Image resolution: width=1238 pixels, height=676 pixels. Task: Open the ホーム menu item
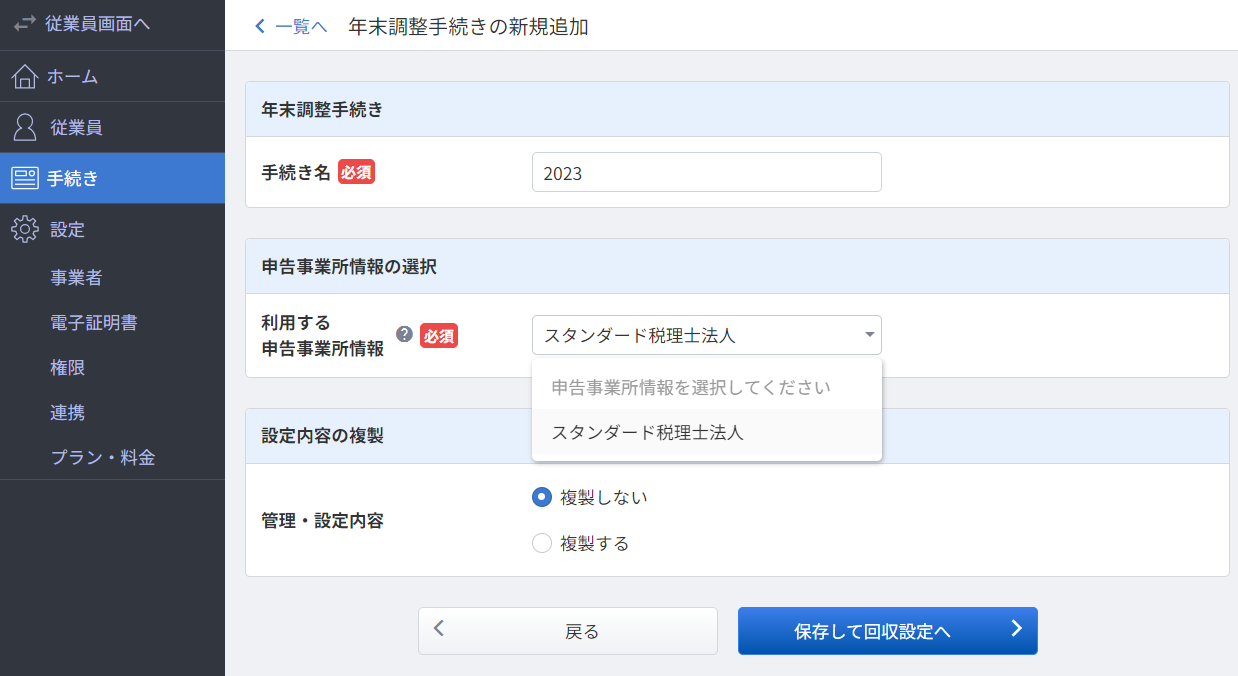point(112,76)
